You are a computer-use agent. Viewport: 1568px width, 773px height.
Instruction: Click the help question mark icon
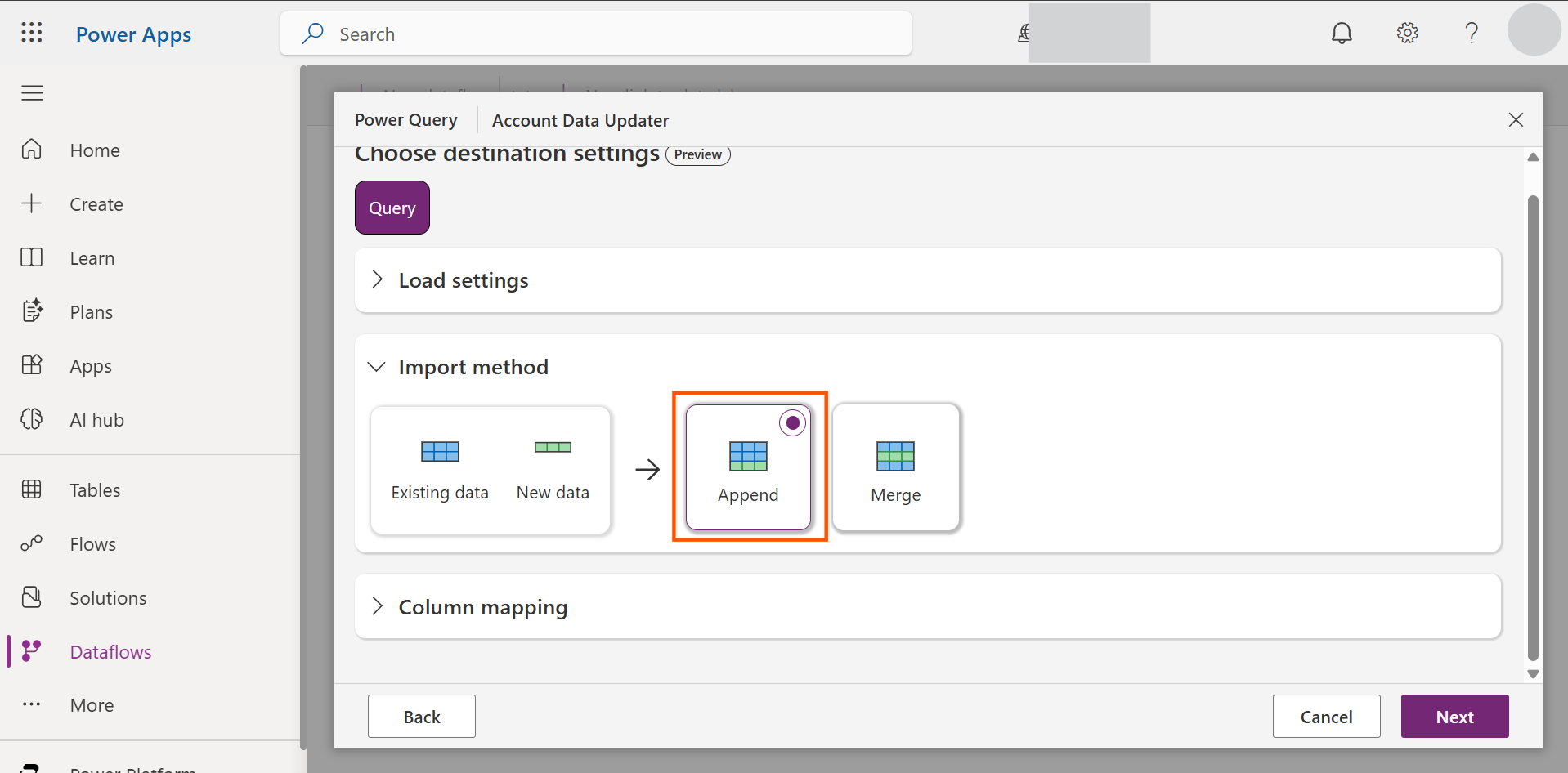click(1472, 33)
